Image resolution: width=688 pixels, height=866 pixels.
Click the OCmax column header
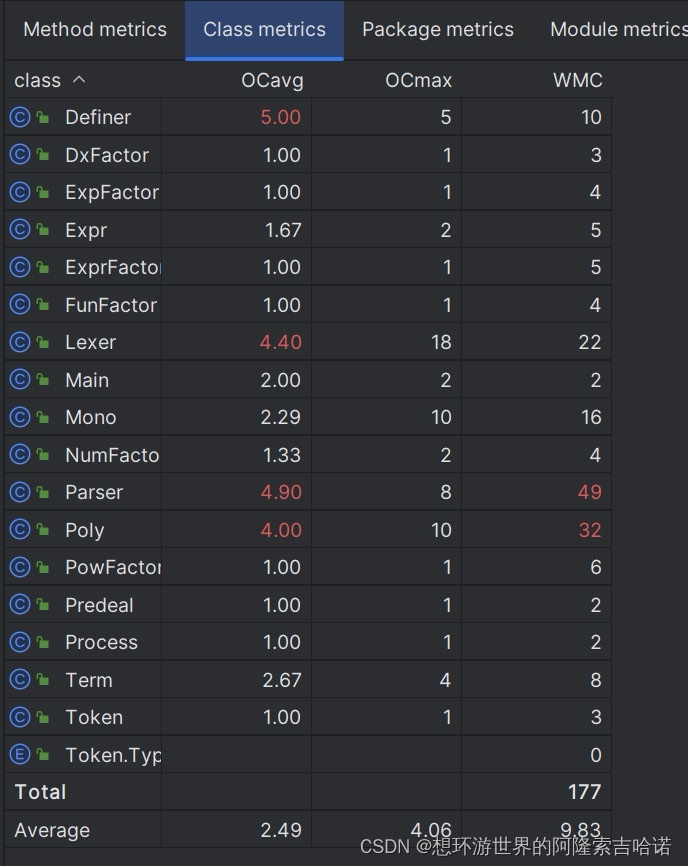tap(419, 81)
